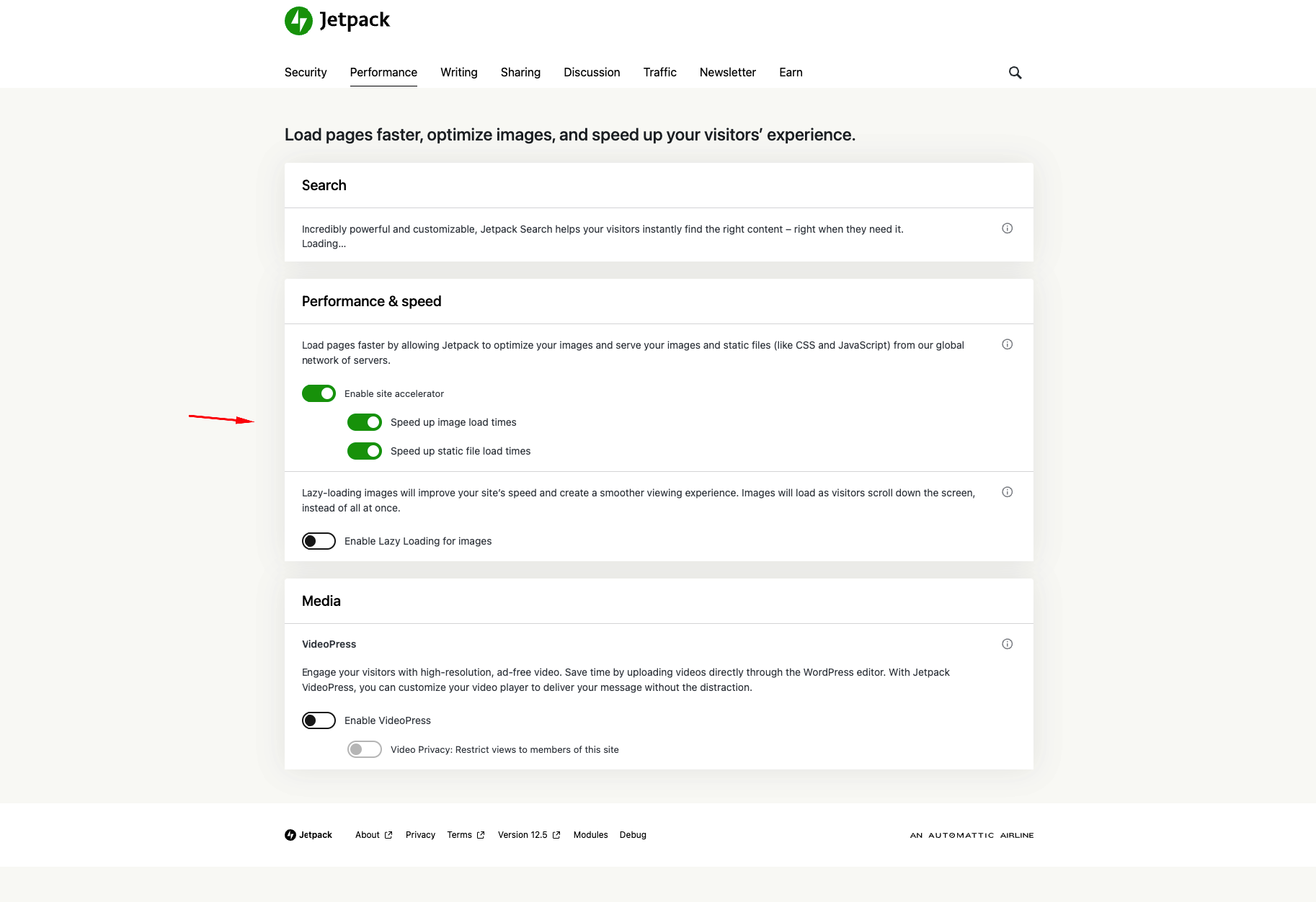Switch to the Traffic tab
Screen dimensions: 1316x902
coord(660,72)
